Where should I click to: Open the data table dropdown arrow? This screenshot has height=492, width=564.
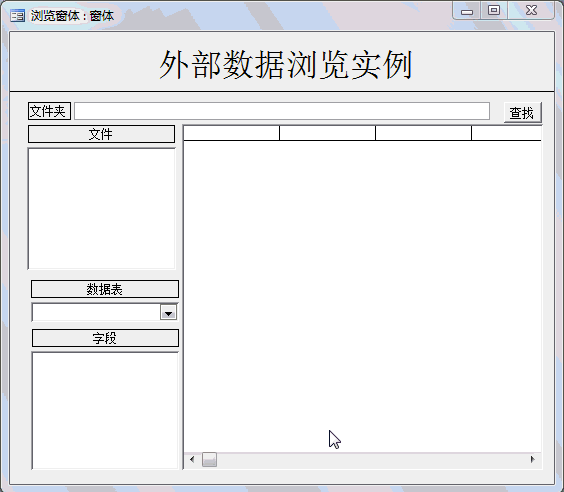click(x=168, y=313)
